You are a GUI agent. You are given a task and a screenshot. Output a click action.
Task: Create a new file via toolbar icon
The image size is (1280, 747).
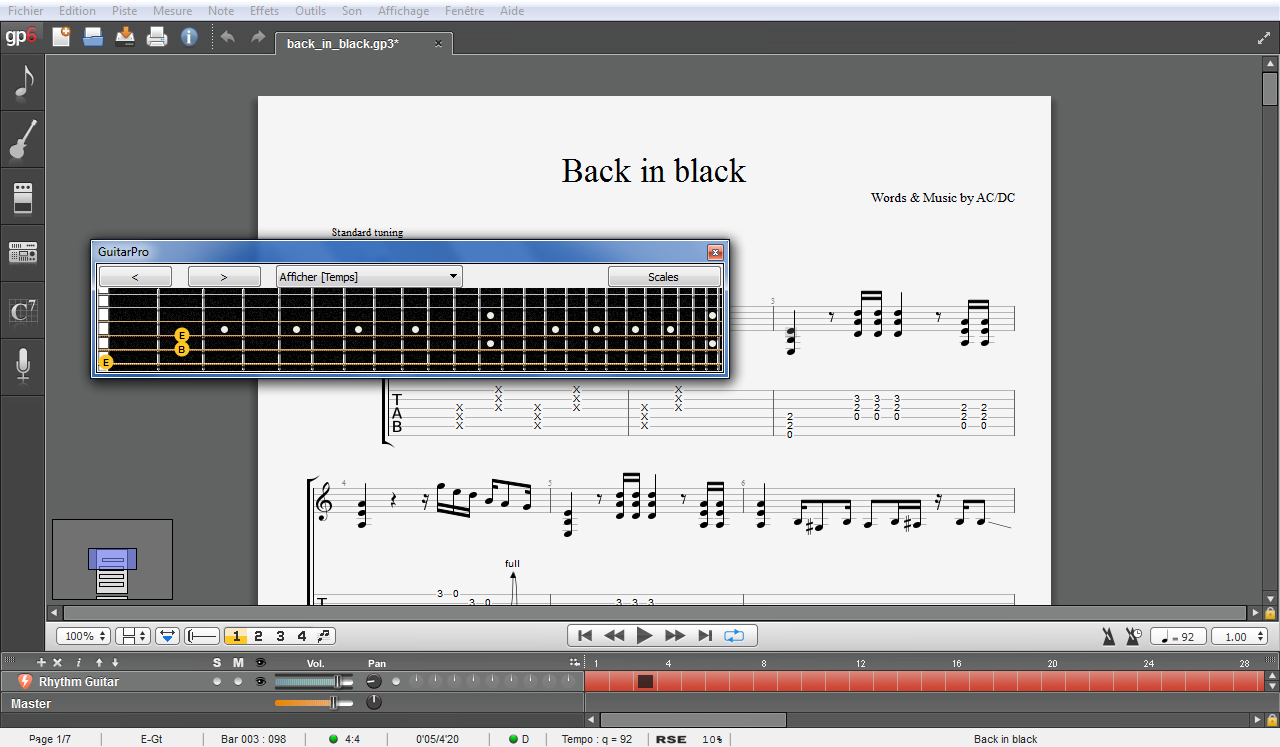(x=61, y=37)
